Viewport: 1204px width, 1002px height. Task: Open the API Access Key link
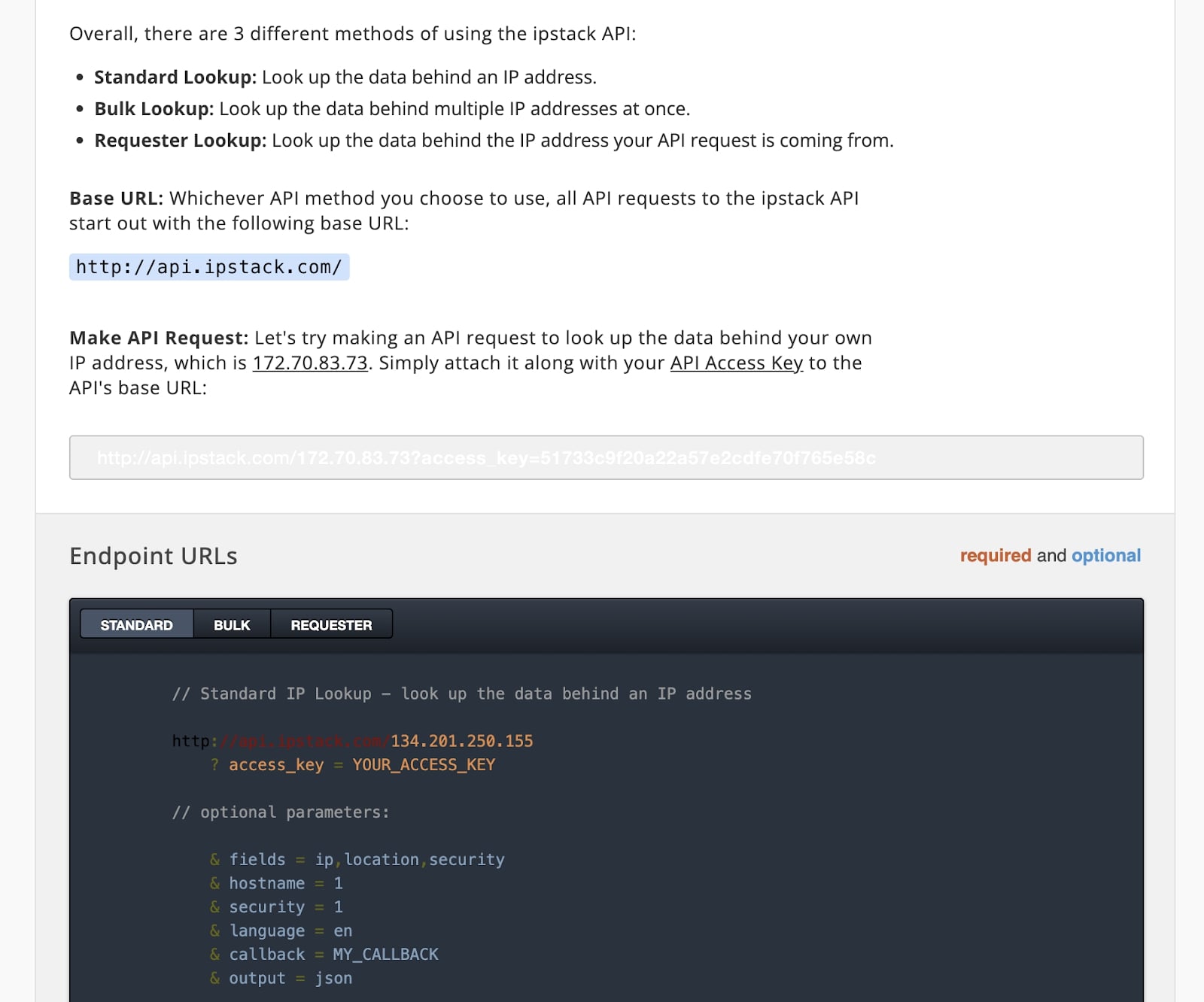[x=737, y=363]
